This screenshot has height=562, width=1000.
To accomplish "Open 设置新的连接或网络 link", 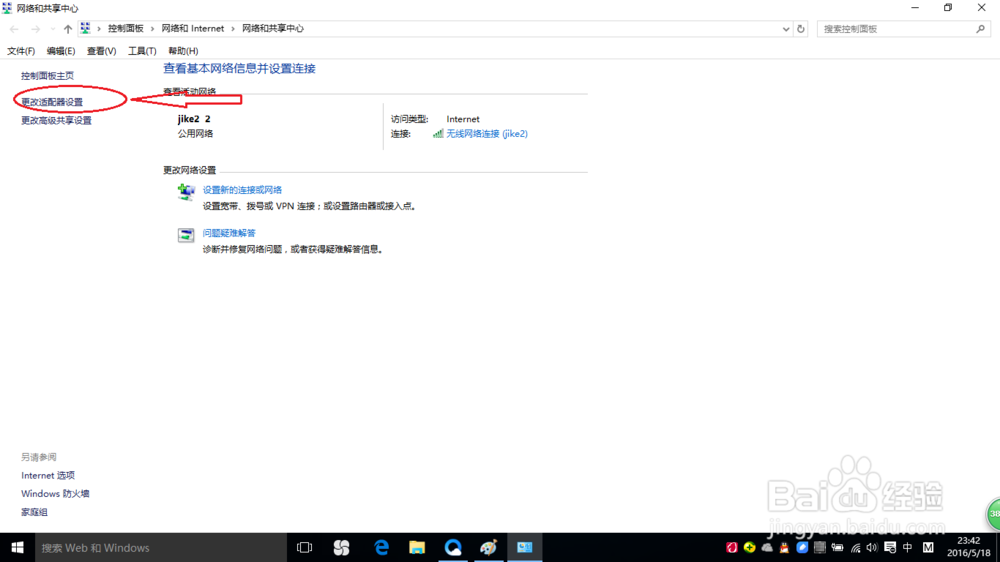I will tap(242, 190).
